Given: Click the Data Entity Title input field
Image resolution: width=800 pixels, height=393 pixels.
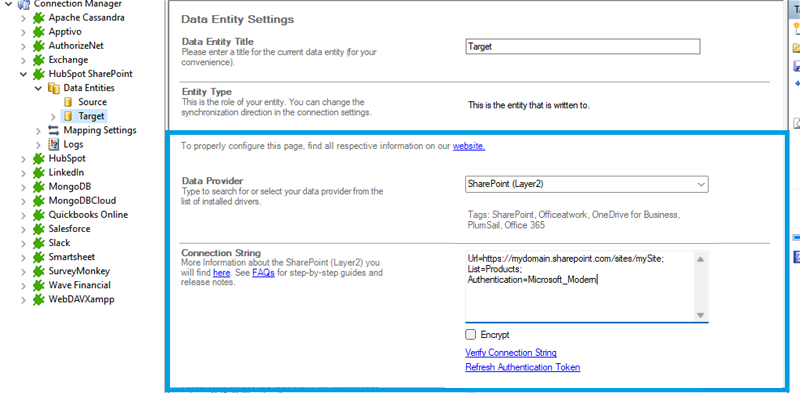Looking at the screenshot, I should pyautogui.click(x=583, y=46).
